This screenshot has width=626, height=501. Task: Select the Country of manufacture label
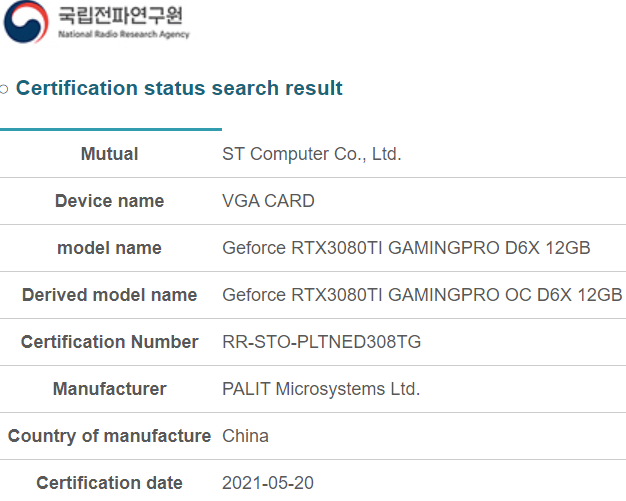[x=109, y=436]
